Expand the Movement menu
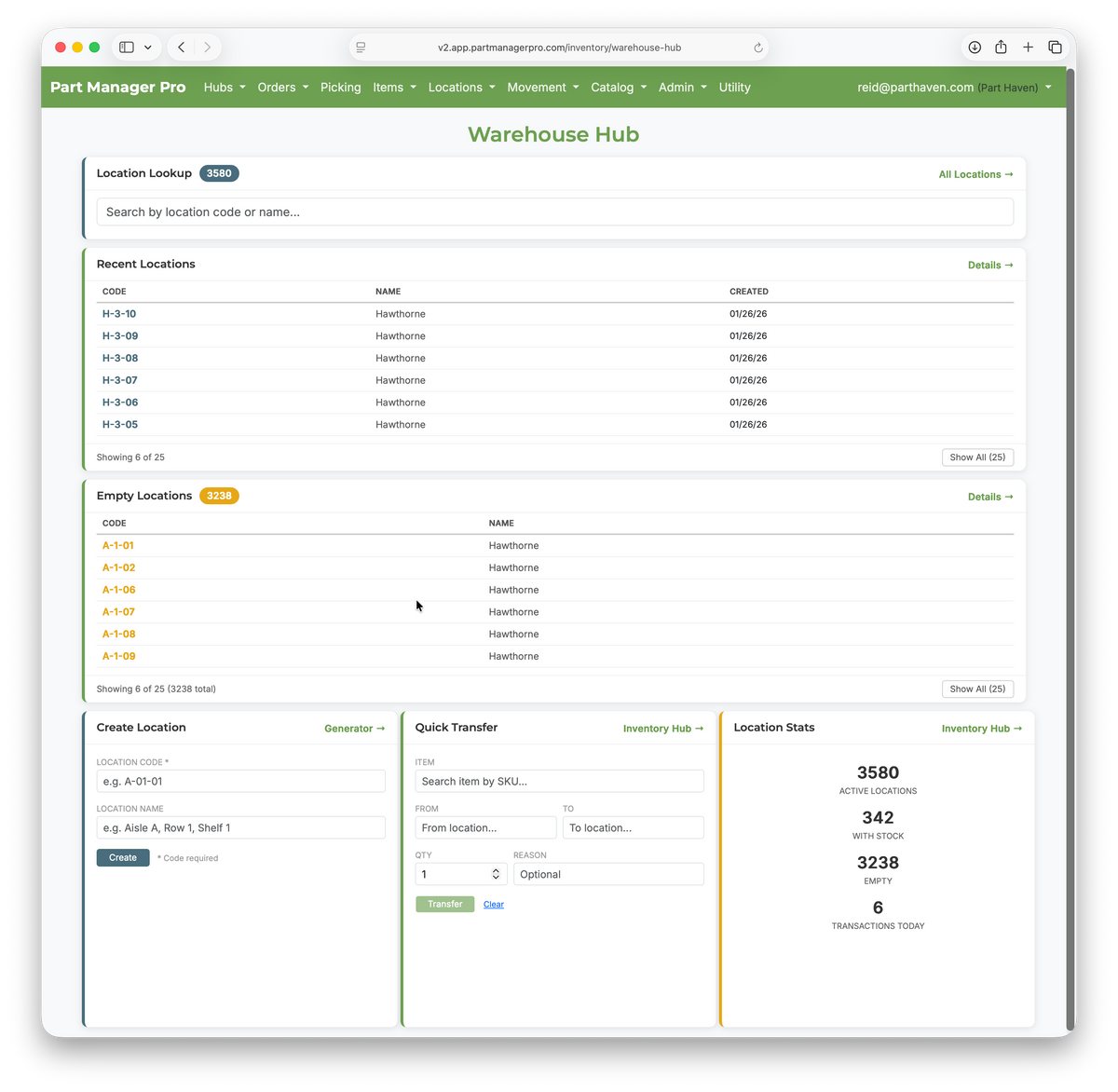Viewport: 1118px width, 1092px height. (x=543, y=88)
